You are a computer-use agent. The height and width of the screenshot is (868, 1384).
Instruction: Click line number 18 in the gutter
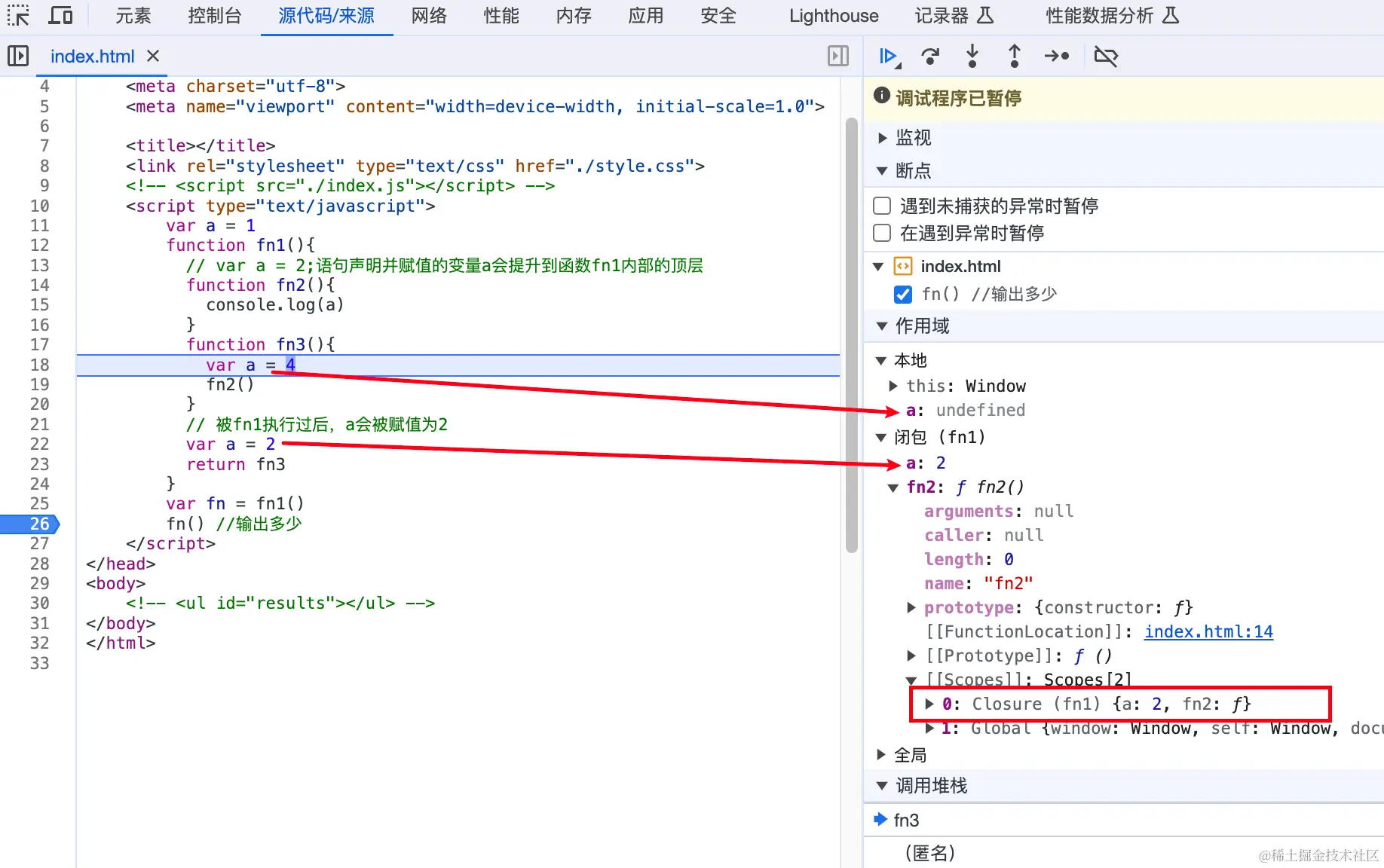pos(39,365)
